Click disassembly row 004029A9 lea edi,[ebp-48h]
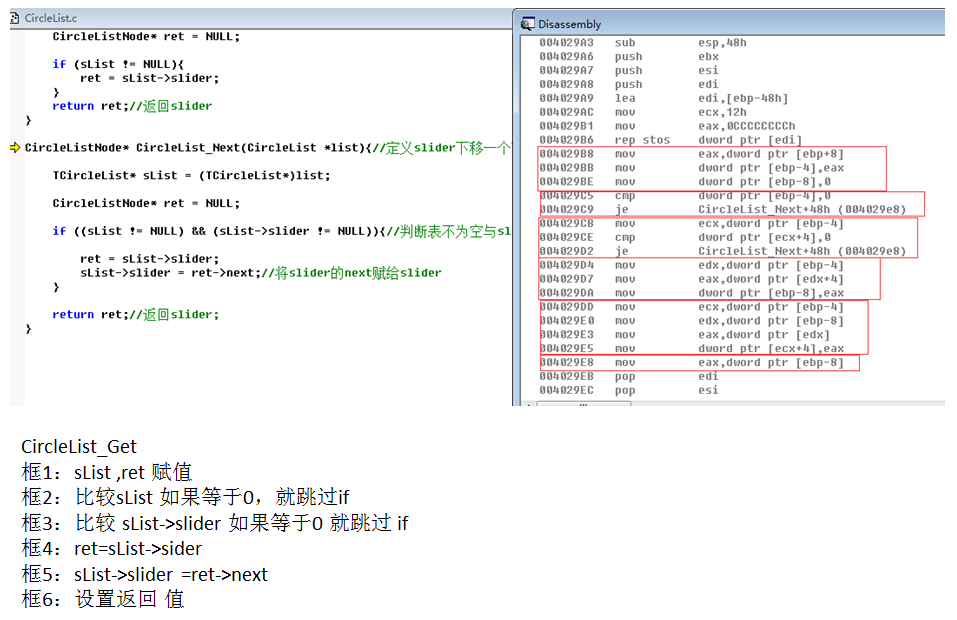This screenshot has height=620, width=957. point(663,98)
